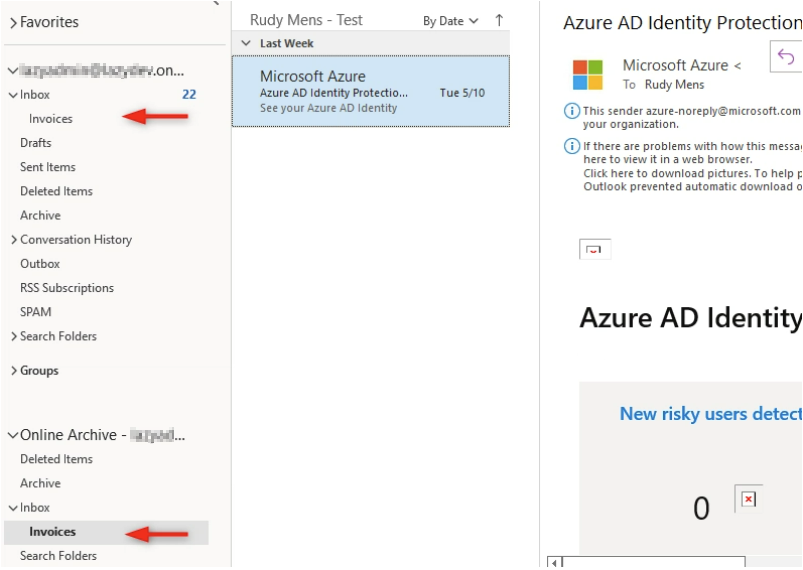Open Search Folders in Online Archive

click(58, 556)
